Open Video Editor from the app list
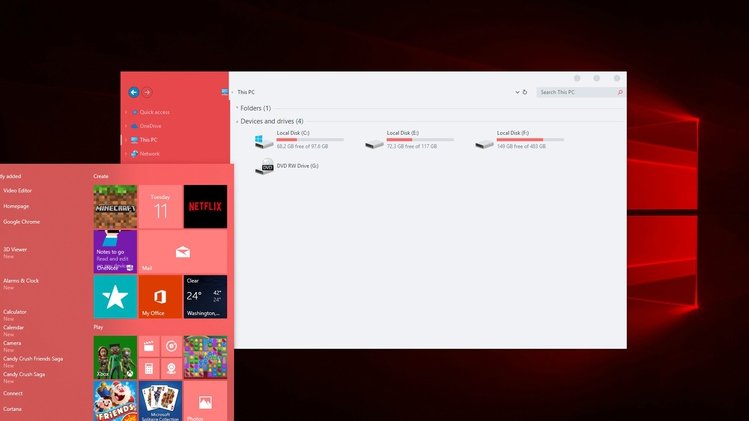The image size is (749, 421). [x=18, y=191]
